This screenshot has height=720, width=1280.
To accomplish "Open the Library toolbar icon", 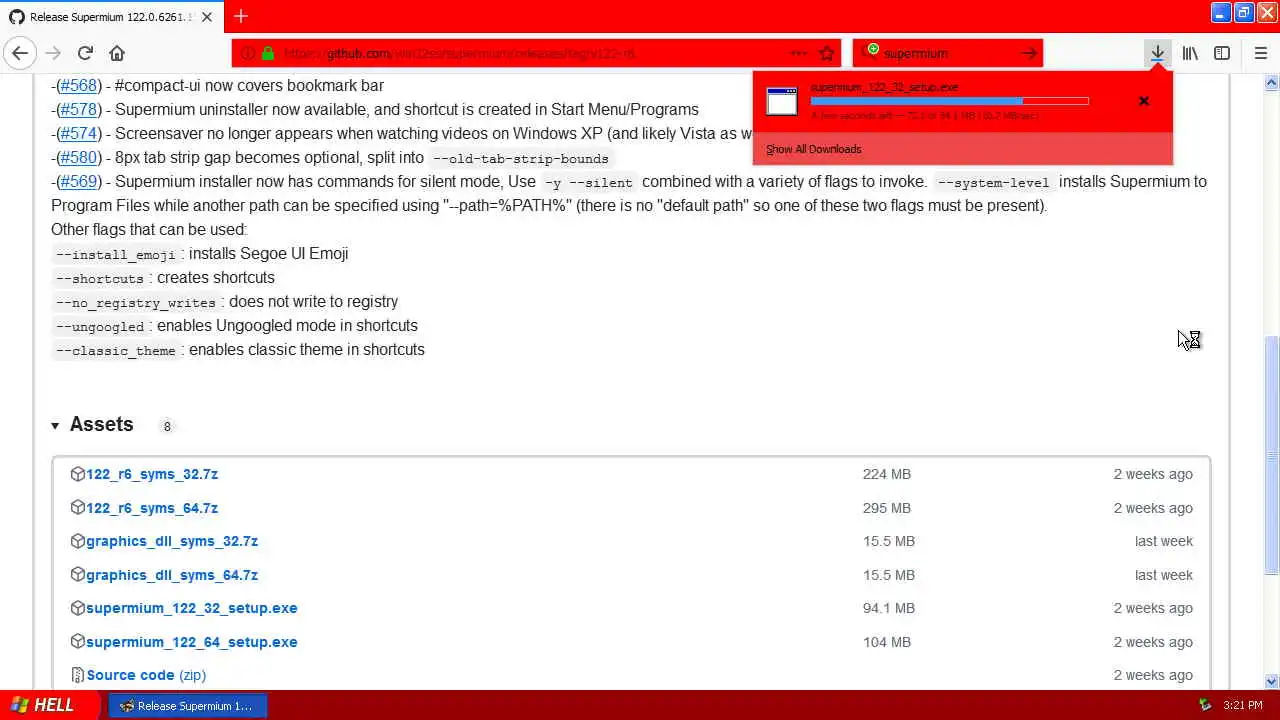I will coord(1190,53).
